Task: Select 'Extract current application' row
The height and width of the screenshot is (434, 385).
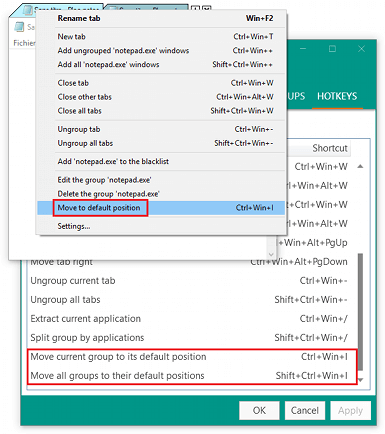Action: click(x=190, y=319)
